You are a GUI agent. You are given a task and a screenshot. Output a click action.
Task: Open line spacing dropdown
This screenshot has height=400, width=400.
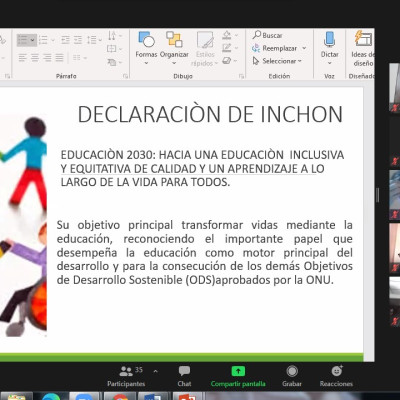[x=100, y=40]
